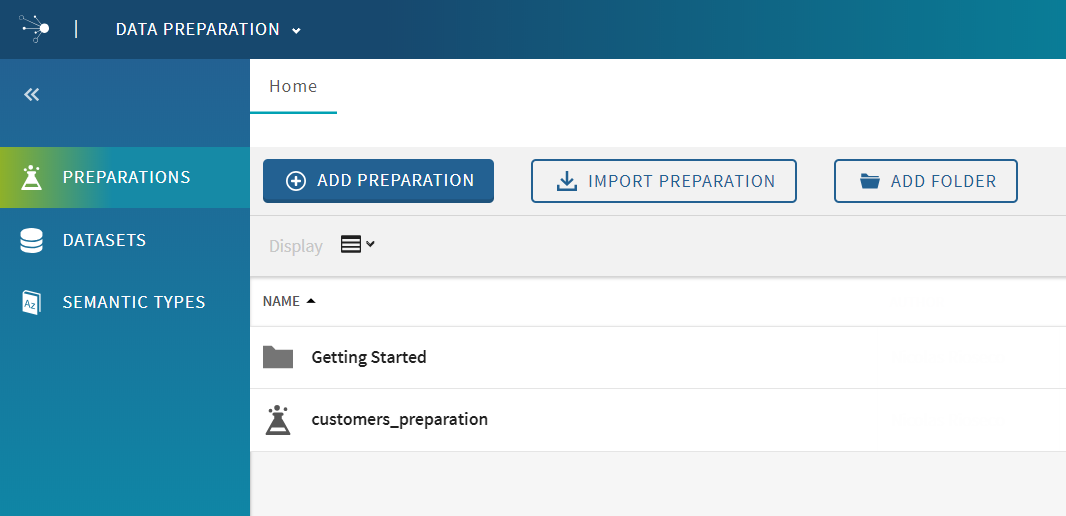This screenshot has width=1066, height=516.
Task: Click the plus icon in Add Preparation
Action: pyautogui.click(x=296, y=181)
